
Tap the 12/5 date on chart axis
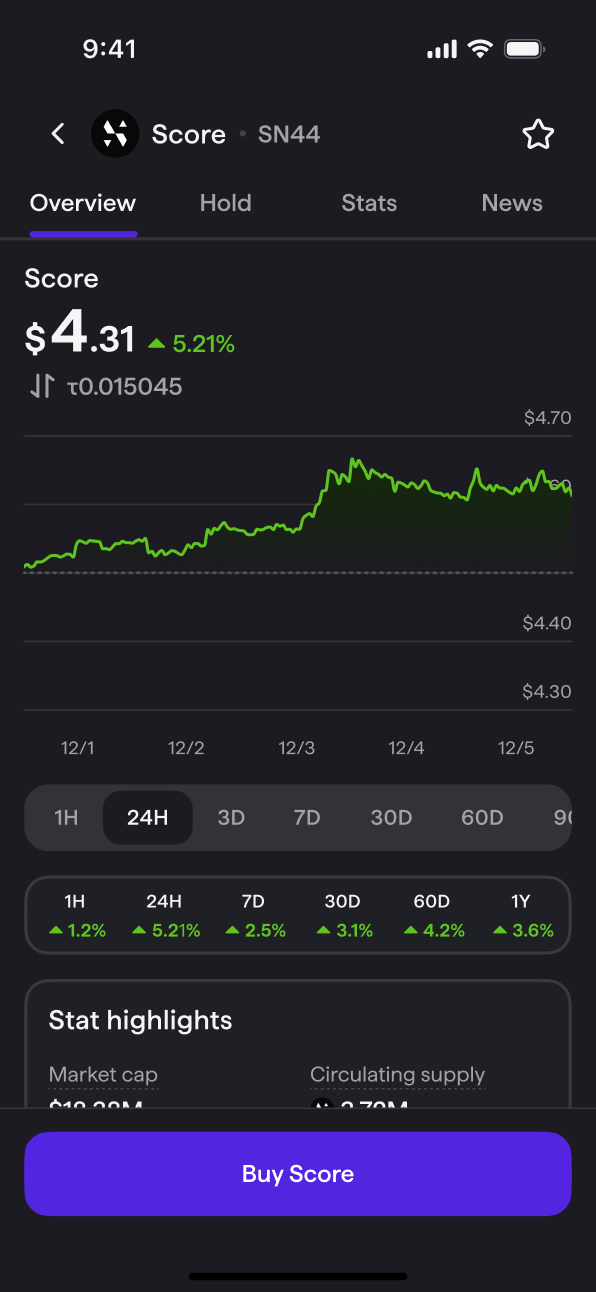516,748
